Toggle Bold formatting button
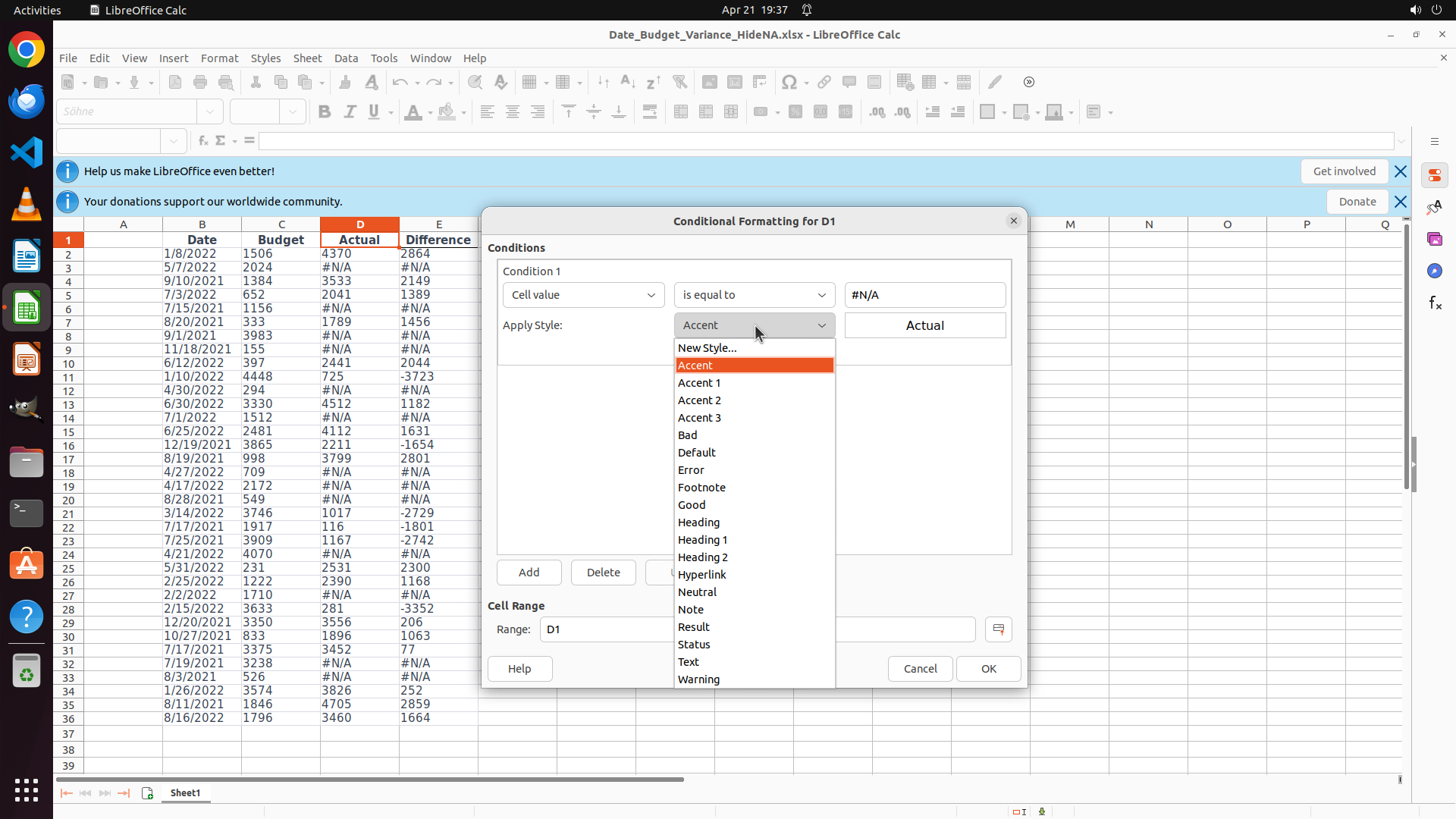This screenshot has height=819, width=1456. tap(325, 112)
